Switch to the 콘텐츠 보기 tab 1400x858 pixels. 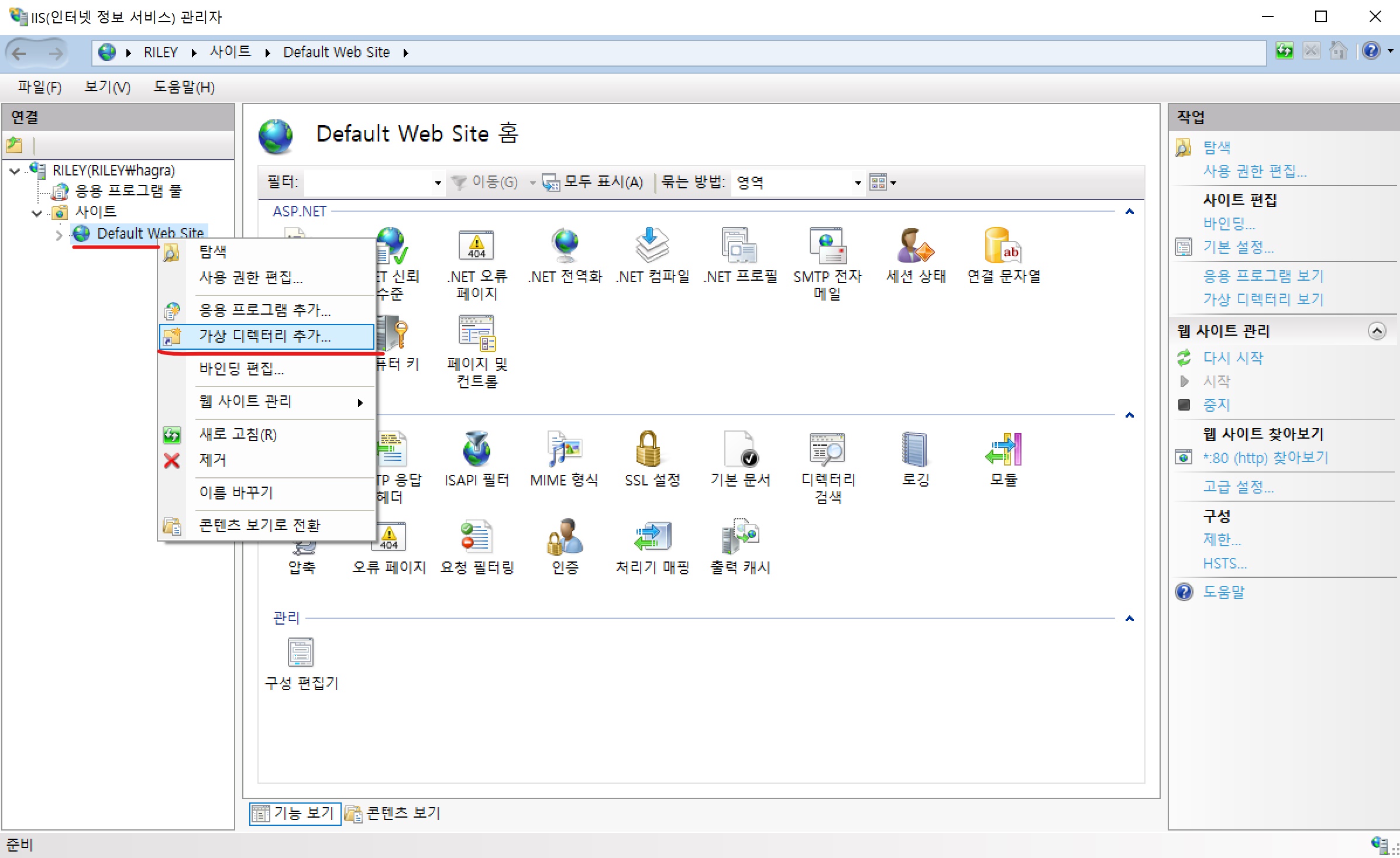click(393, 814)
